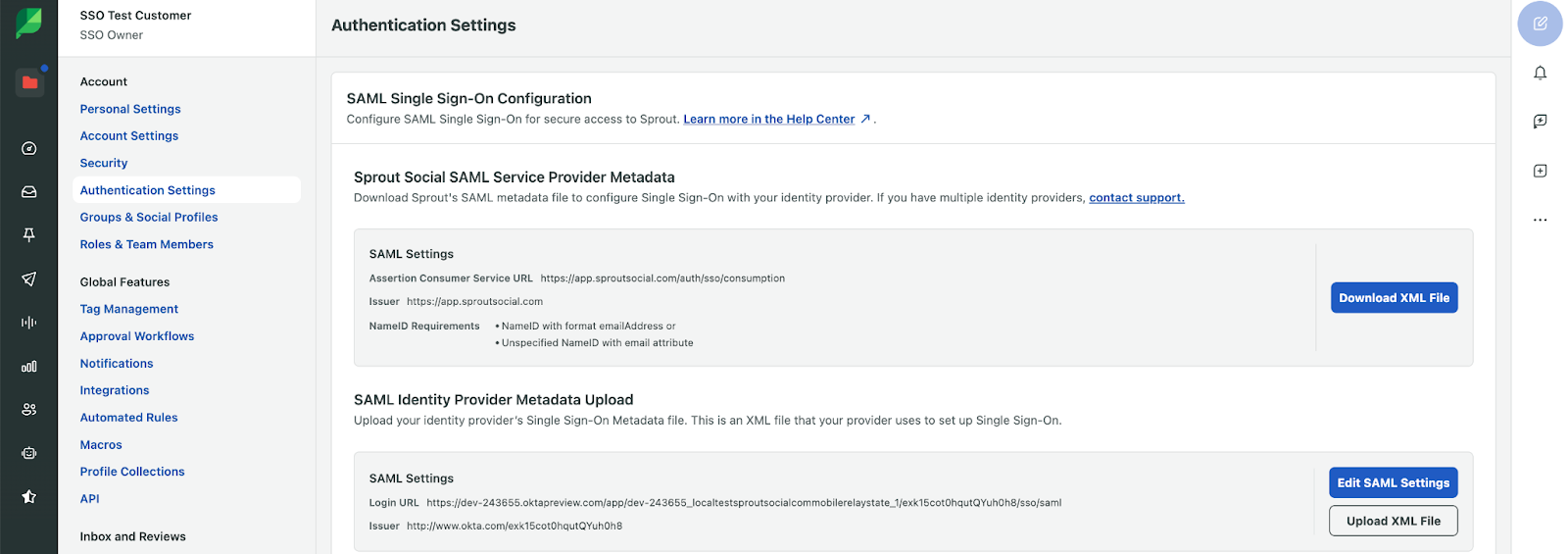The image size is (1568, 554).
Task: Click the okta.com Issuer URL text
Action: click(514, 527)
